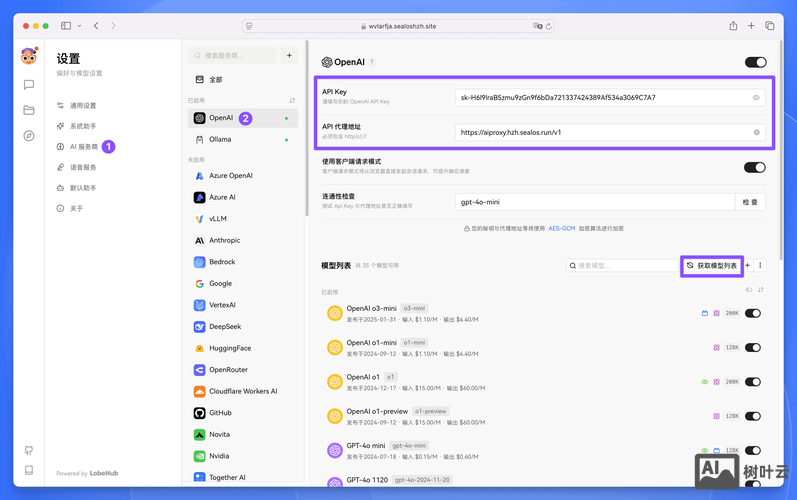Select the OpenAI provider
This screenshot has width=797, height=500.
243,118
